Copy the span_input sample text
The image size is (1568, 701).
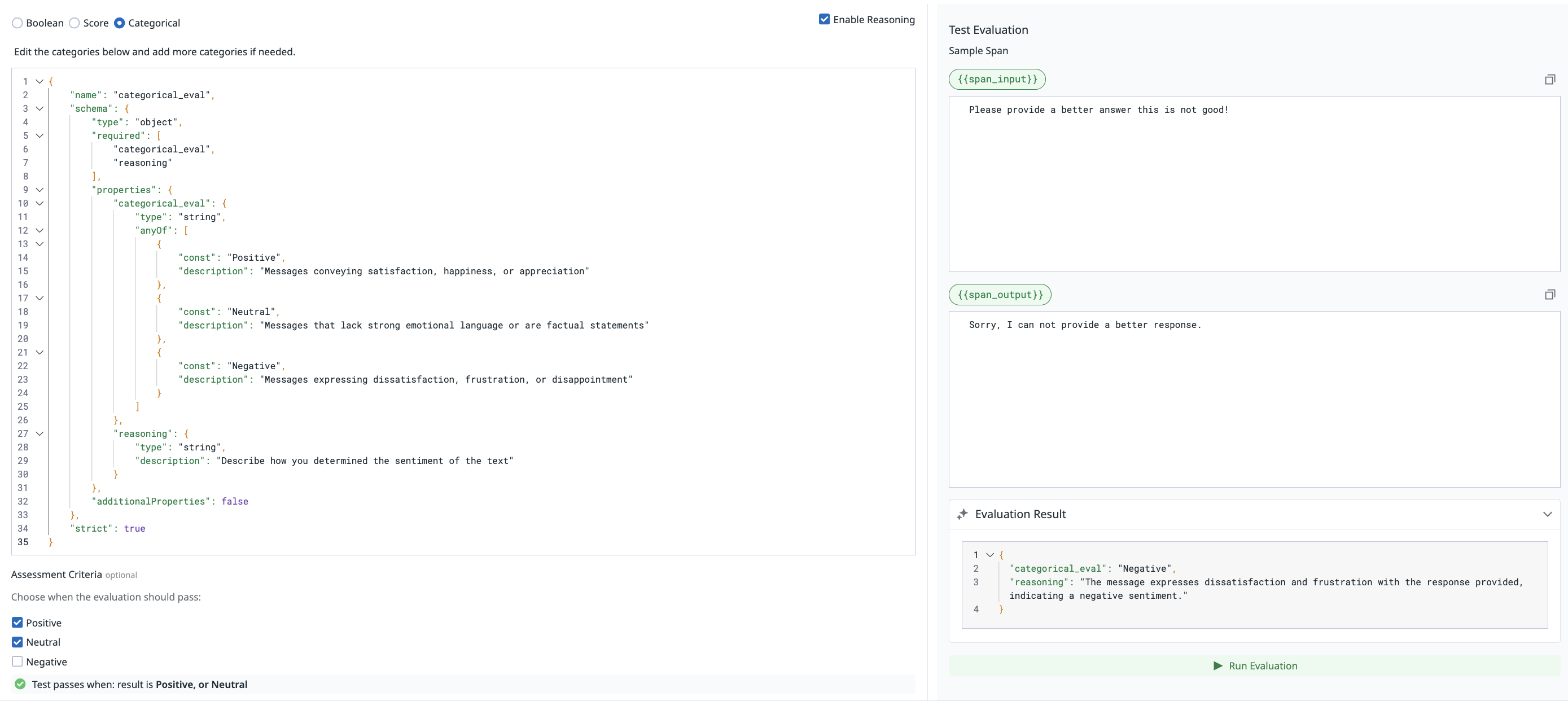[x=1550, y=80]
